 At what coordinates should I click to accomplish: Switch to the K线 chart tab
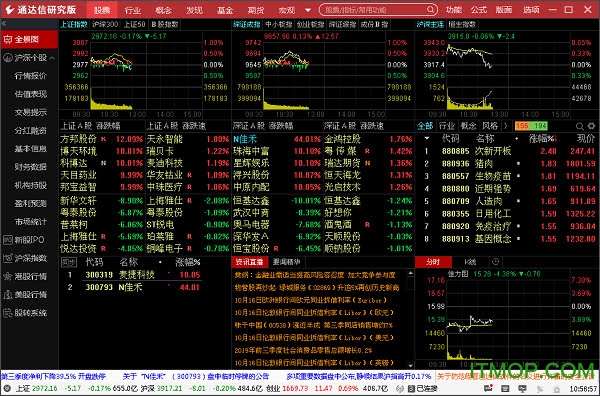coord(470,262)
